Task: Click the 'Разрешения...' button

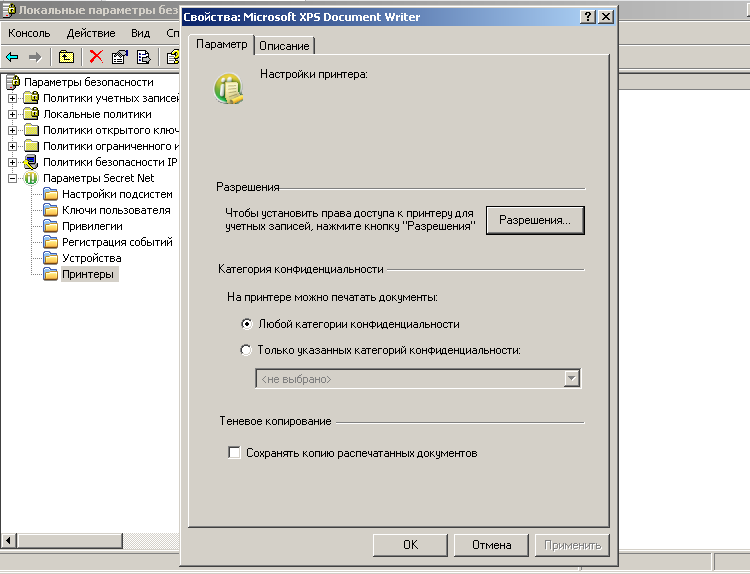Action: (535, 220)
